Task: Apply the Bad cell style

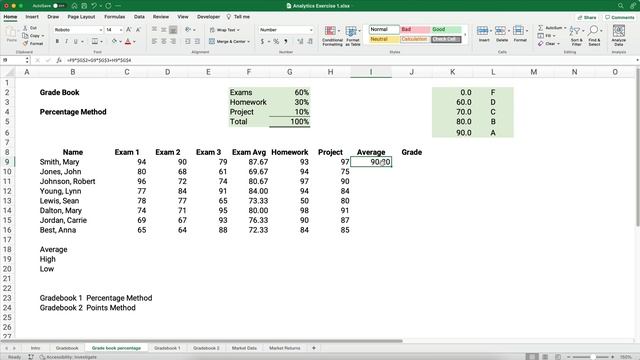Action: [415, 29]
